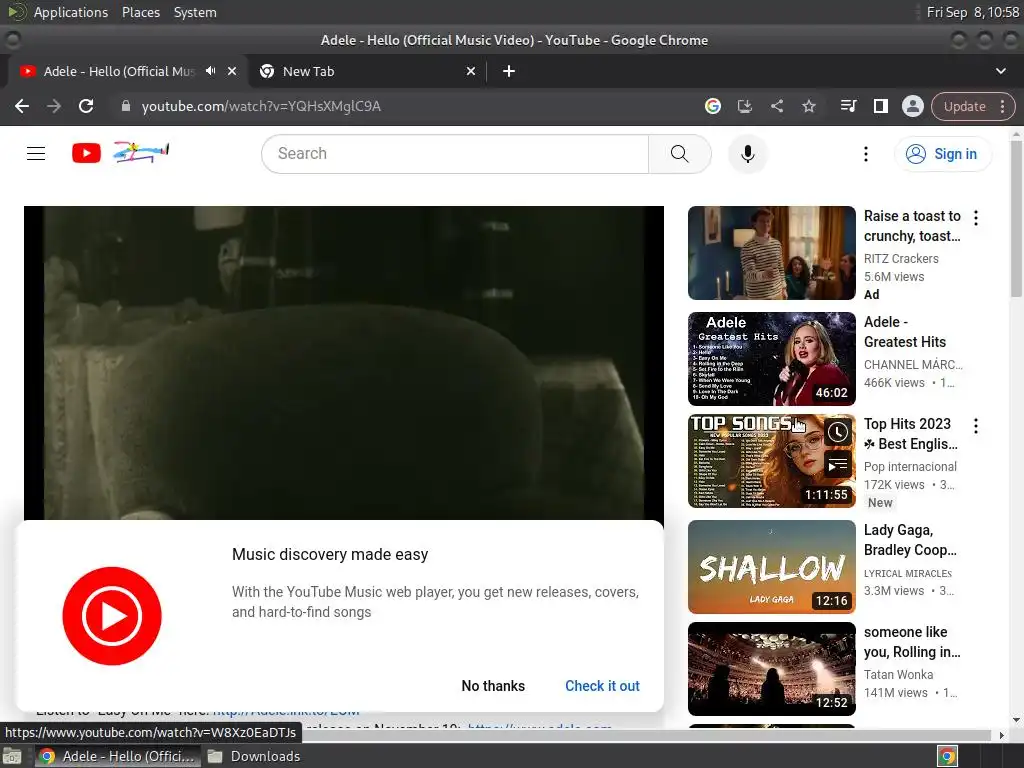Open the SHALLOW Lady Gaga thumbnail
The image size is (1024, 768).
[771, 567]
